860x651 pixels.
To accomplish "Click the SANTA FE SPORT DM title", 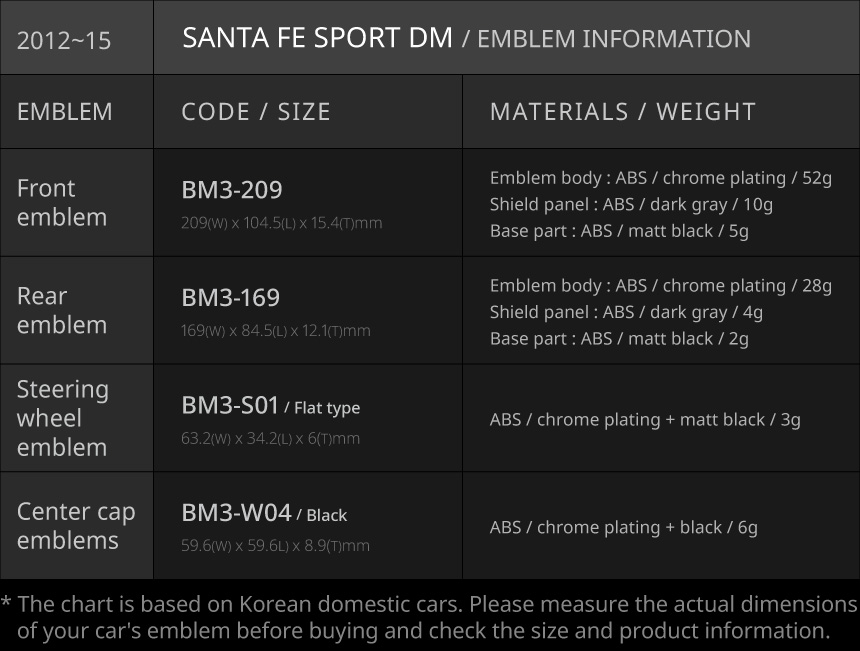I will (x=317, y=39).
